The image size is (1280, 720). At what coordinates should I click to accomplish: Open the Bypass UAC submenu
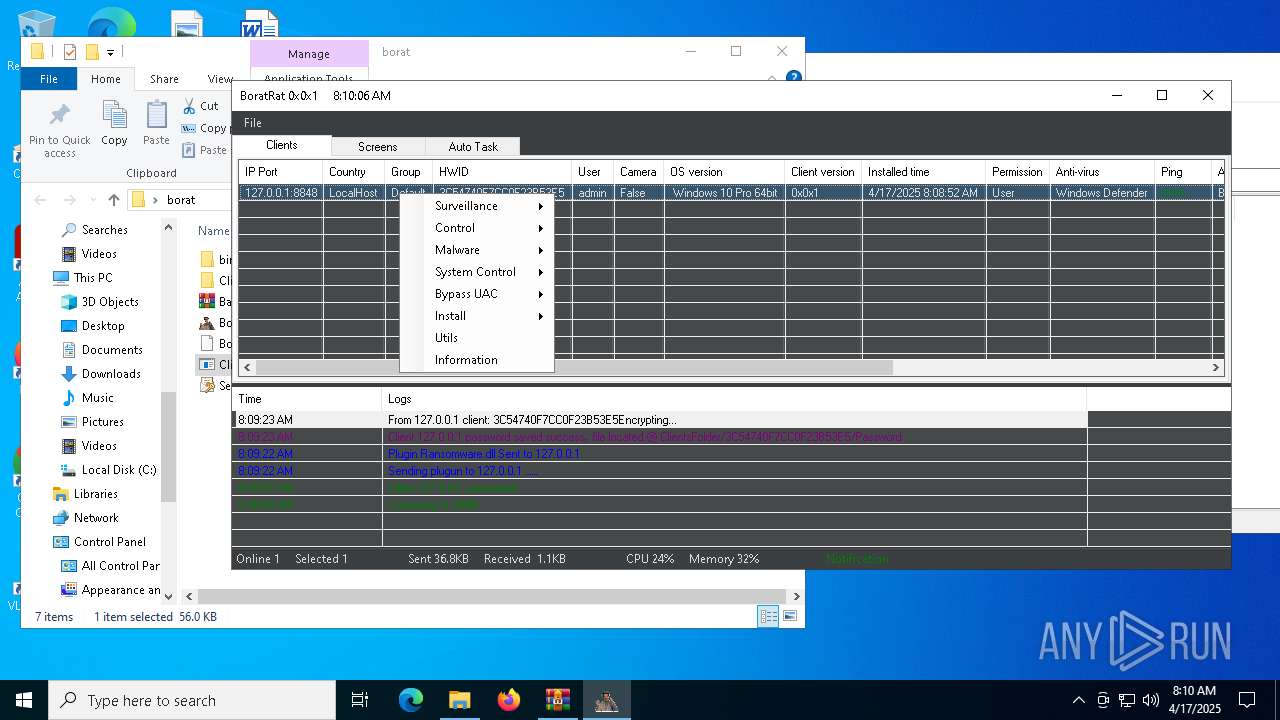[x=476, y=294]
